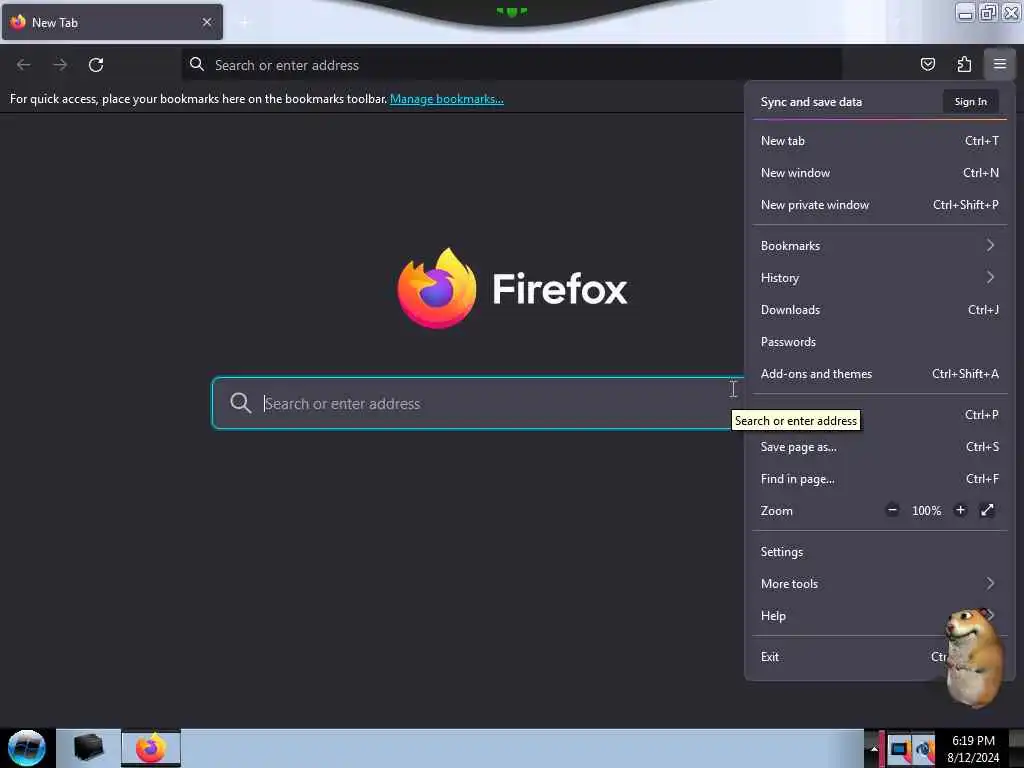Click the forward navigation arrow
This screenshot has height=768, width=1024.
click(x=60, y=65)
